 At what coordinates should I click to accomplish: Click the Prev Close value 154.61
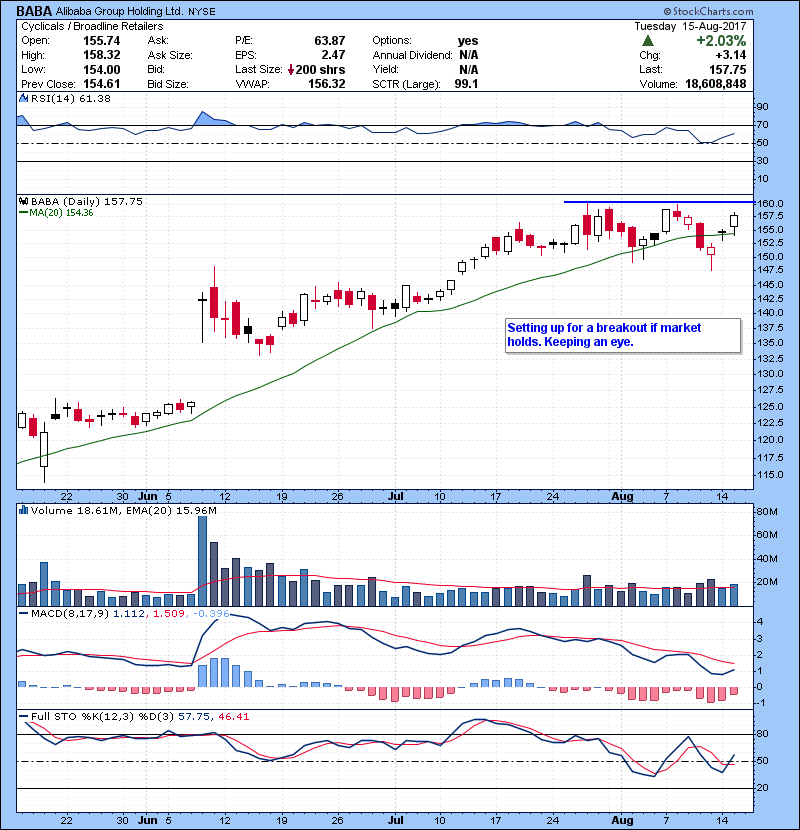[x=102, y=84]
